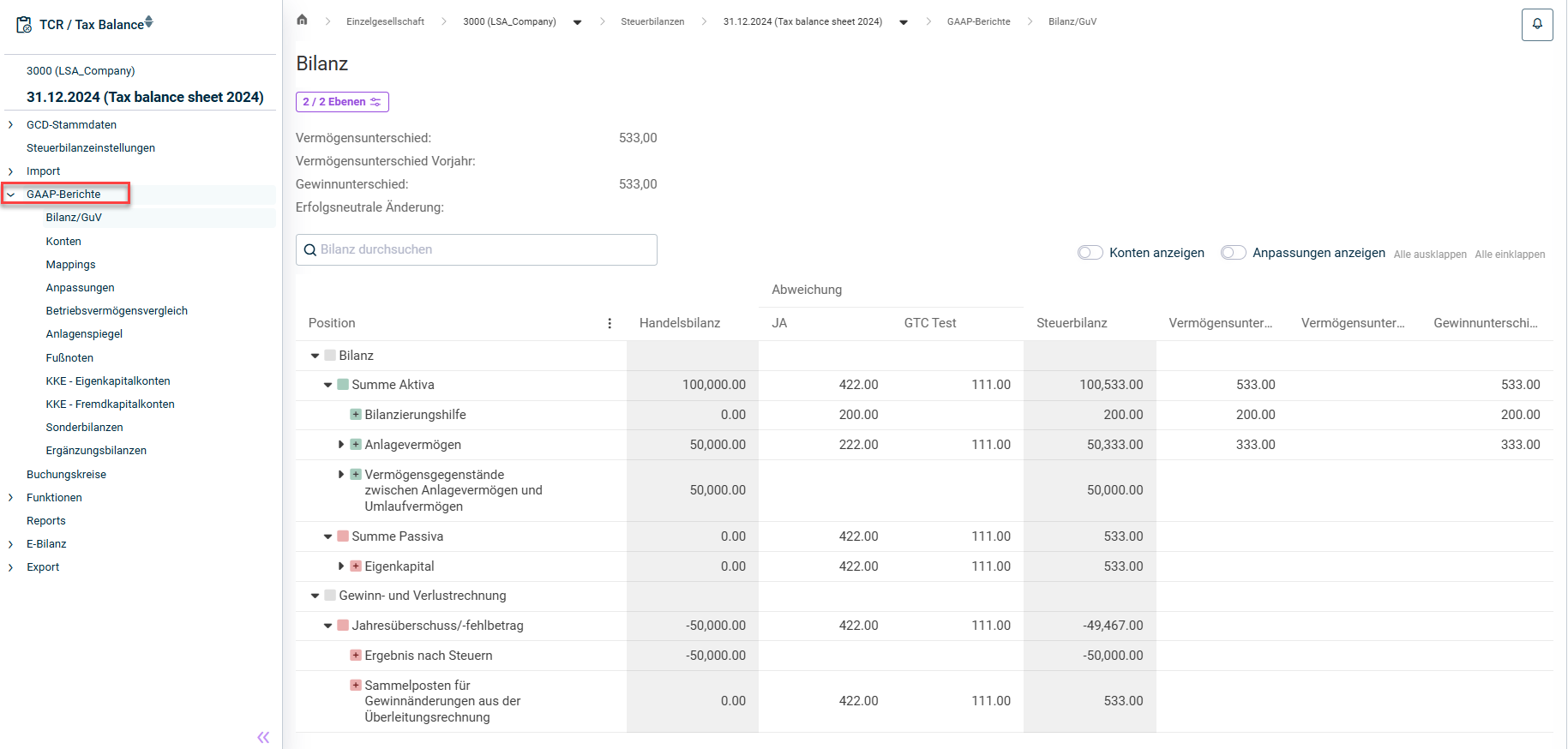Click the green square of Summe Aktiva
The width and height of the screenshot is (1568, 749).
pyautogui.click(x=343, y=385)
